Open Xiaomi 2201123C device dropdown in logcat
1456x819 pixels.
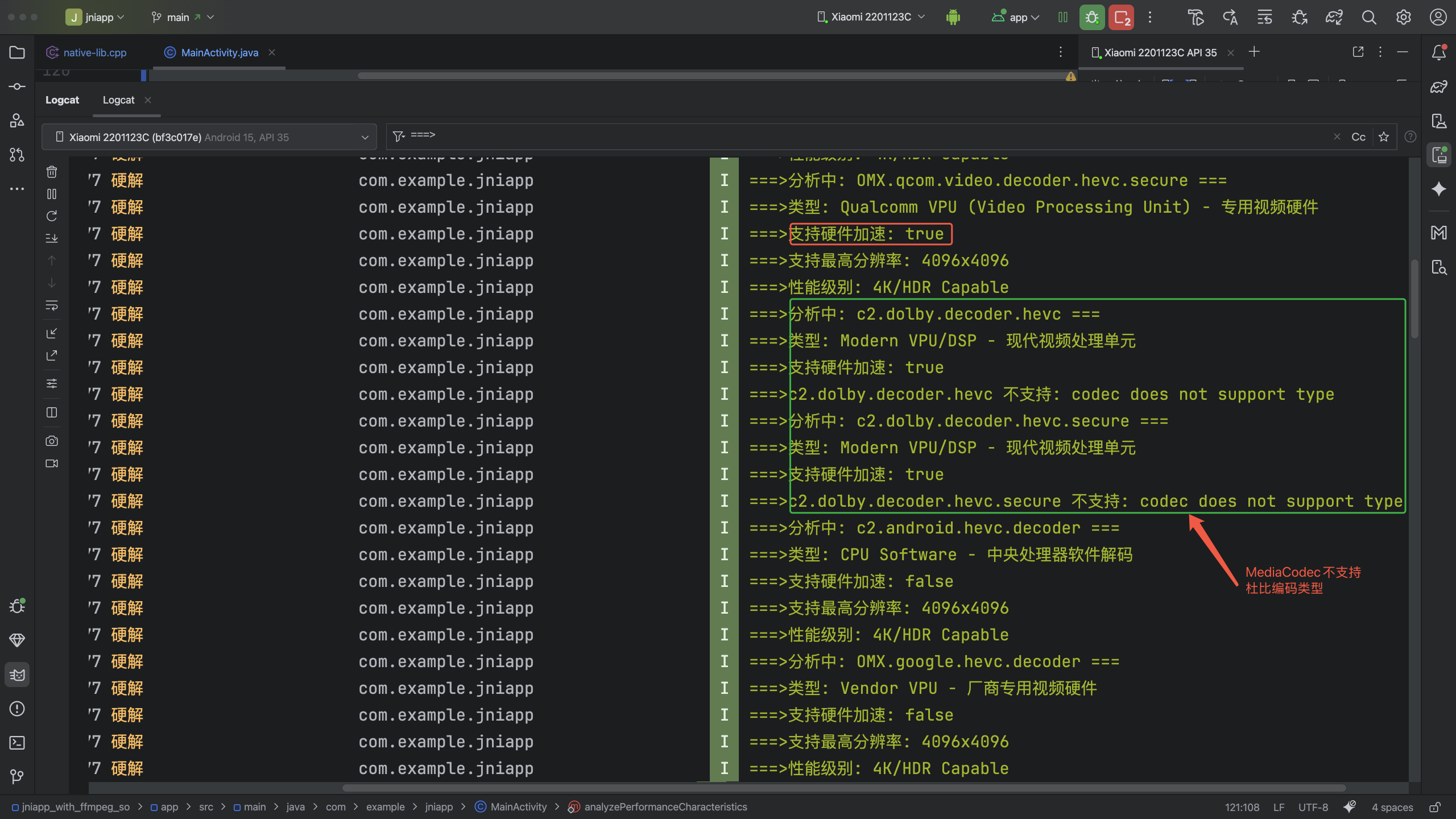pyautogui.click(x=209, y=137)
